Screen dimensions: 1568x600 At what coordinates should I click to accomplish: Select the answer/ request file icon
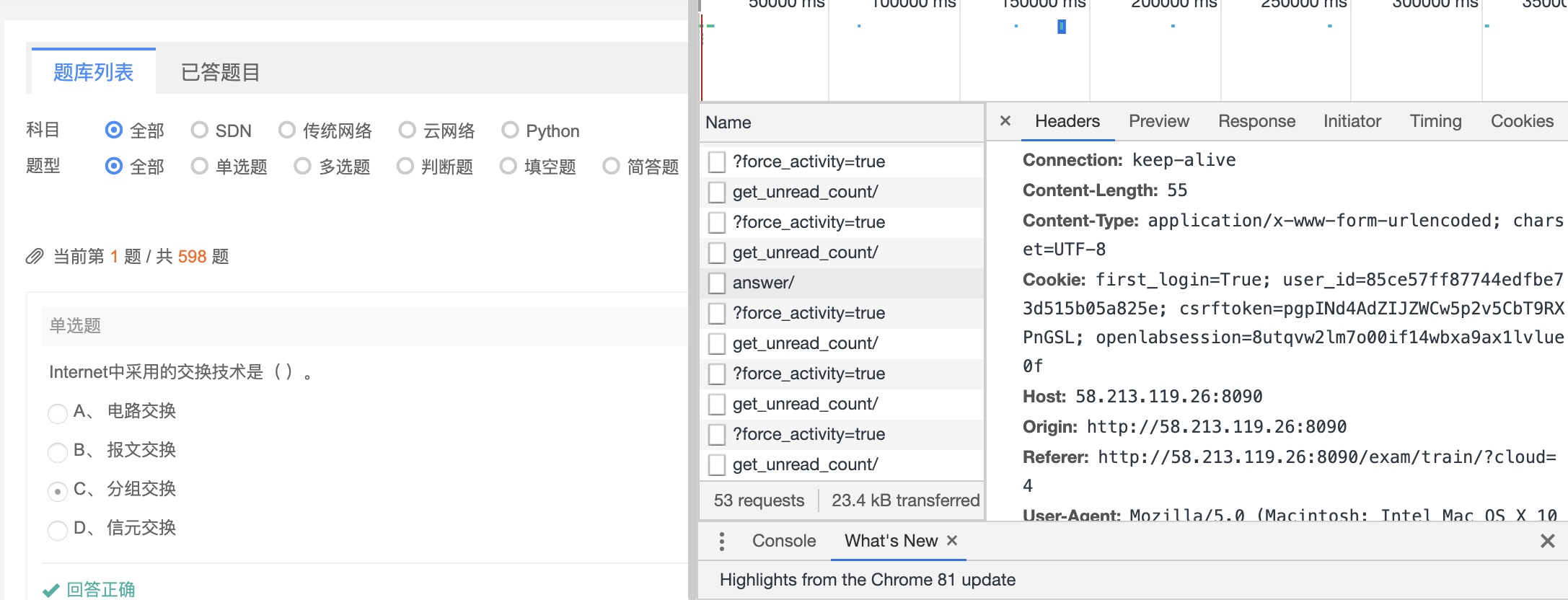click(x=716, y=283)
